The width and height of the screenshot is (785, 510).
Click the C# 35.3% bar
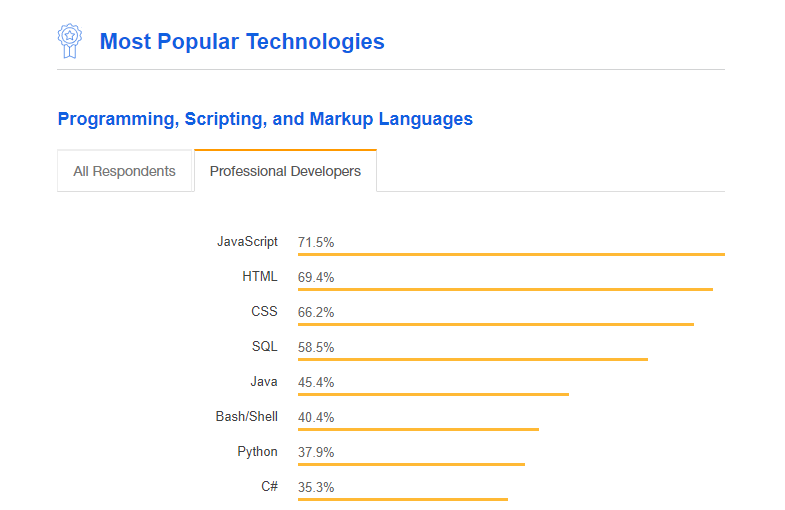(402, 499)
